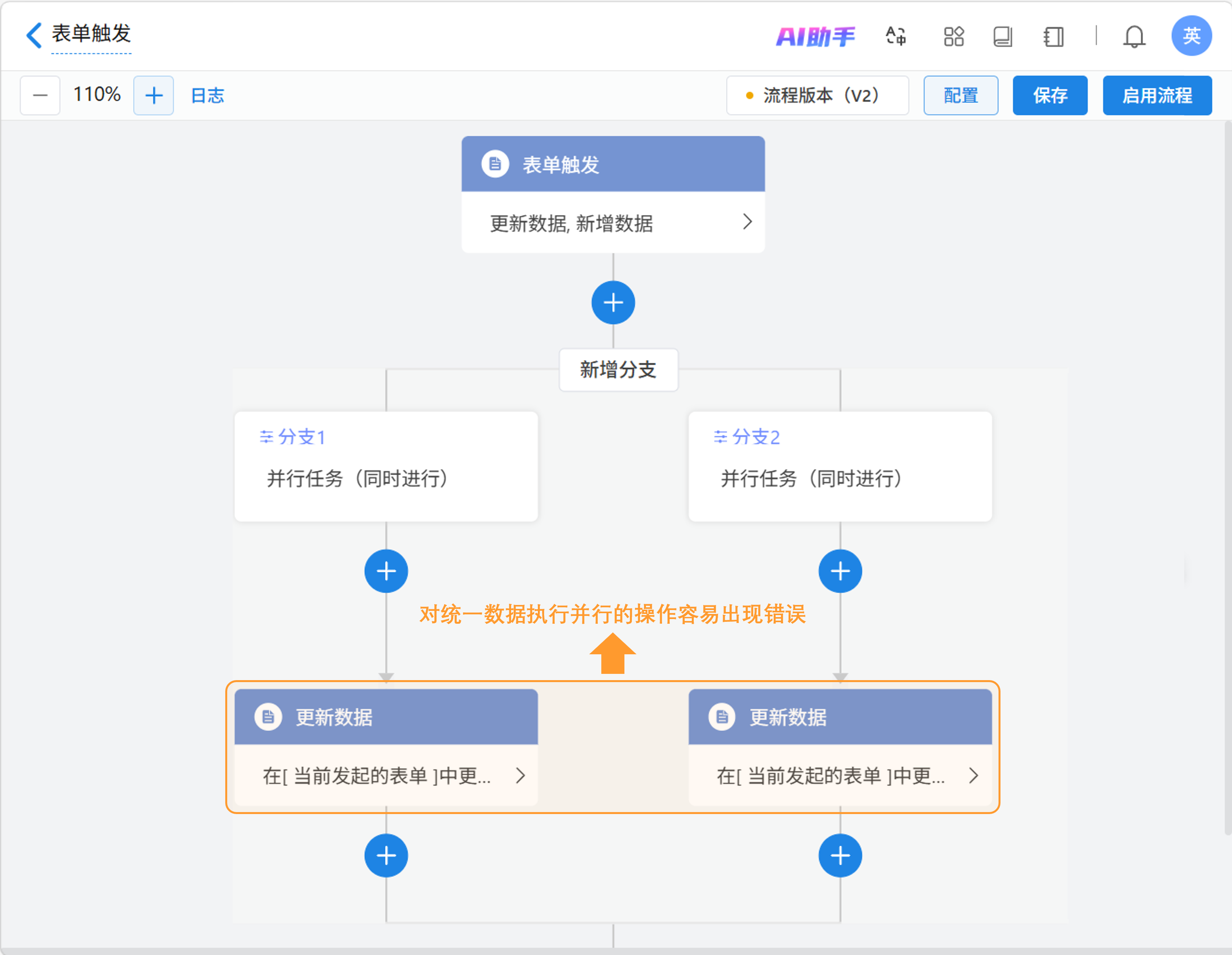1232x955 pixels.
Task: Expand left 更新数据 node chevron
Action: (x=520, y=776)
